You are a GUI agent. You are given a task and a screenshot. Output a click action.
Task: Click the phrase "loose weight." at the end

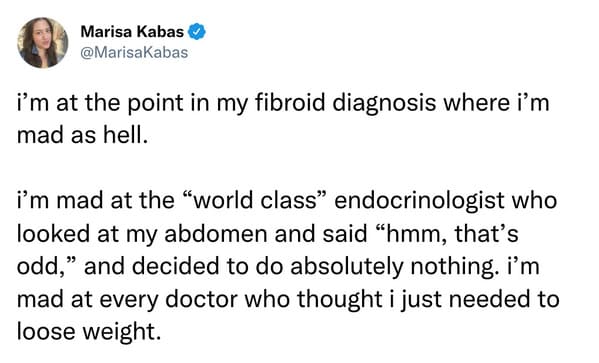[x=89, y=332]
